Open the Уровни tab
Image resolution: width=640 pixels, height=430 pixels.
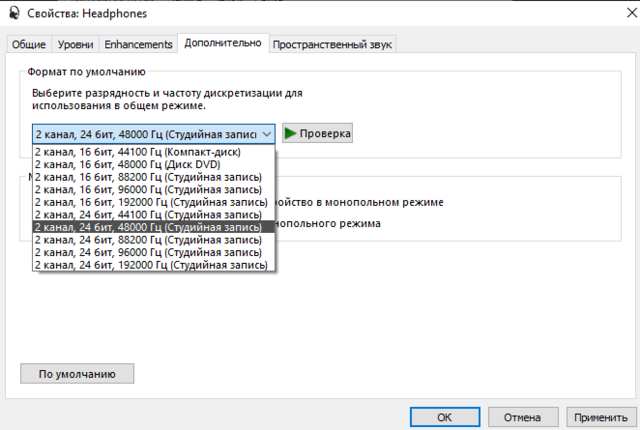[x=76, y=44]
